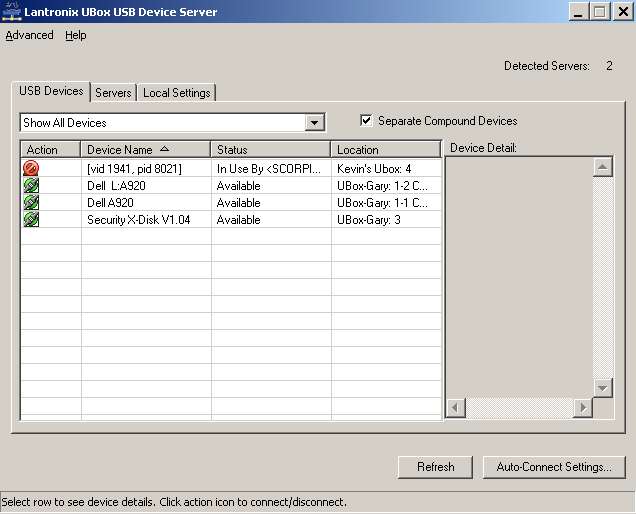Open the Advanced menu
Viewport: 636px width, 514px height.
click(30, 35)
